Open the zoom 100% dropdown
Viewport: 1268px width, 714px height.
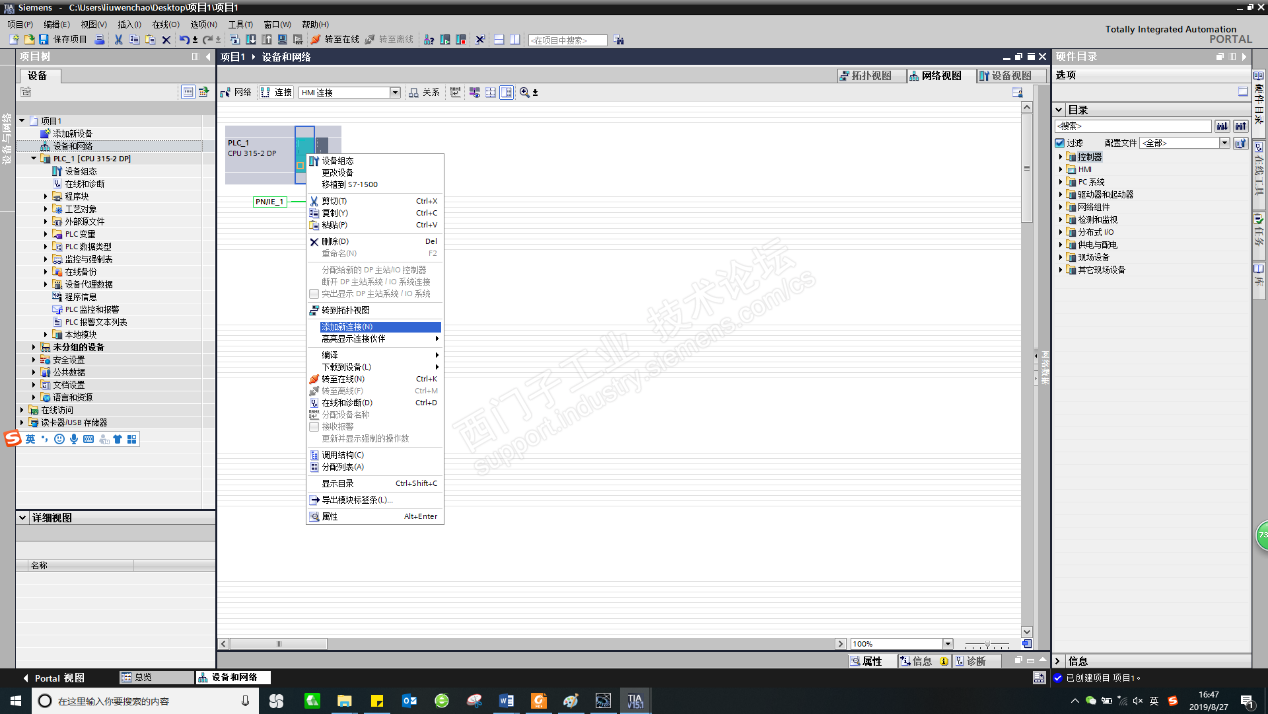pos(947,644)
